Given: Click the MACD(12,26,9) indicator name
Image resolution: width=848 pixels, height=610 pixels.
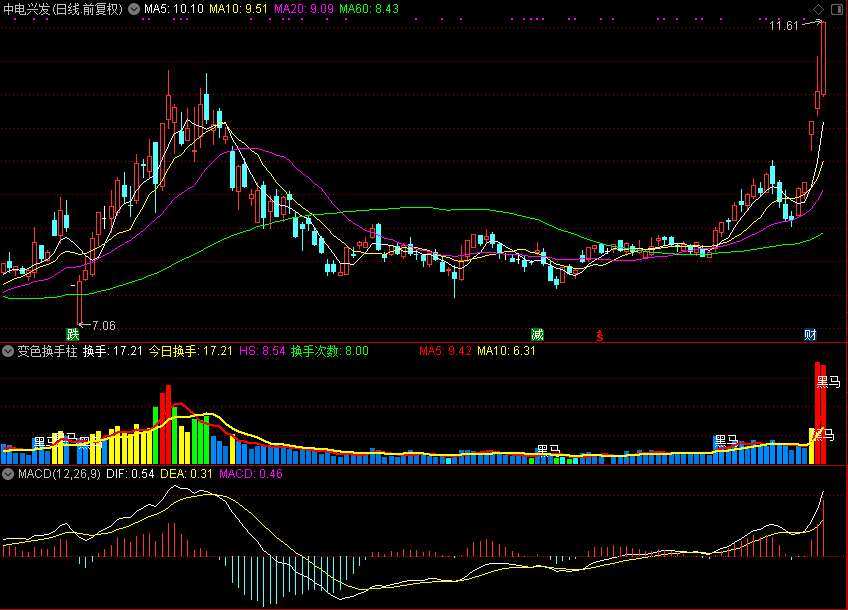Looking at the screenshot, I should (59, 474).
